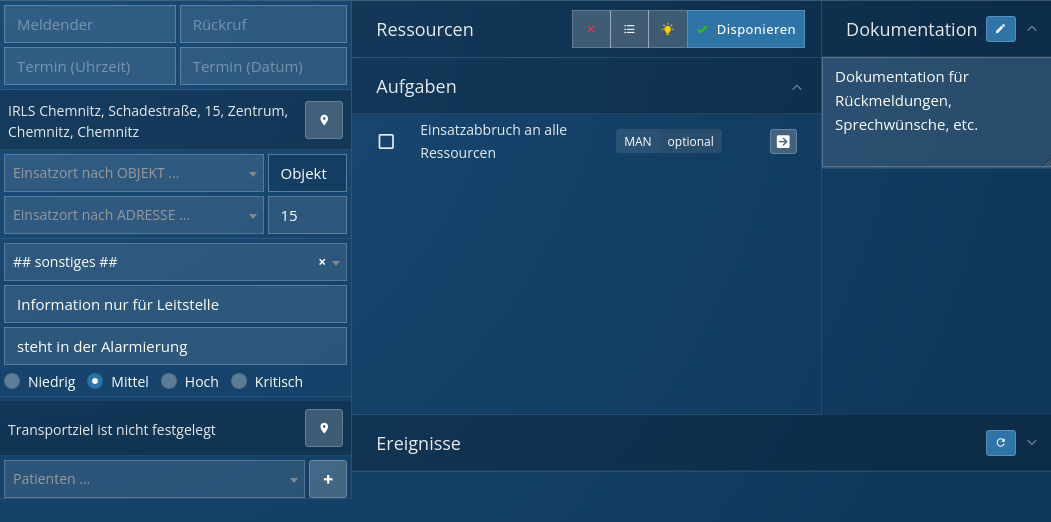This screenshot has height=522, width=1051.
Task: Set priority to Kritisch
Action: [239, 381]
